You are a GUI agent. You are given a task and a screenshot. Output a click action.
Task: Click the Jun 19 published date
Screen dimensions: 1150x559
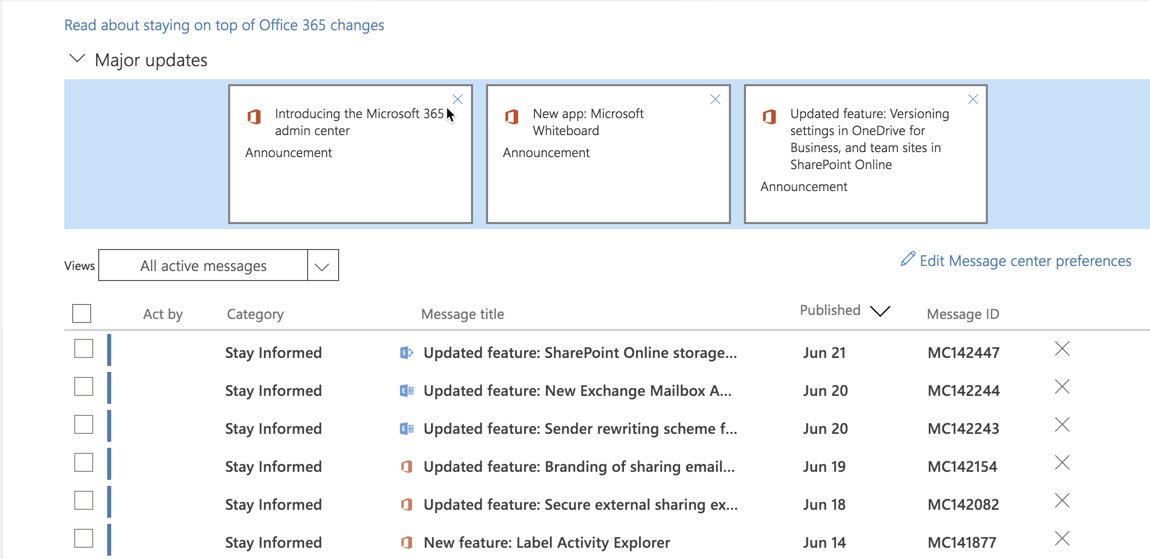(x=824, y=467)
